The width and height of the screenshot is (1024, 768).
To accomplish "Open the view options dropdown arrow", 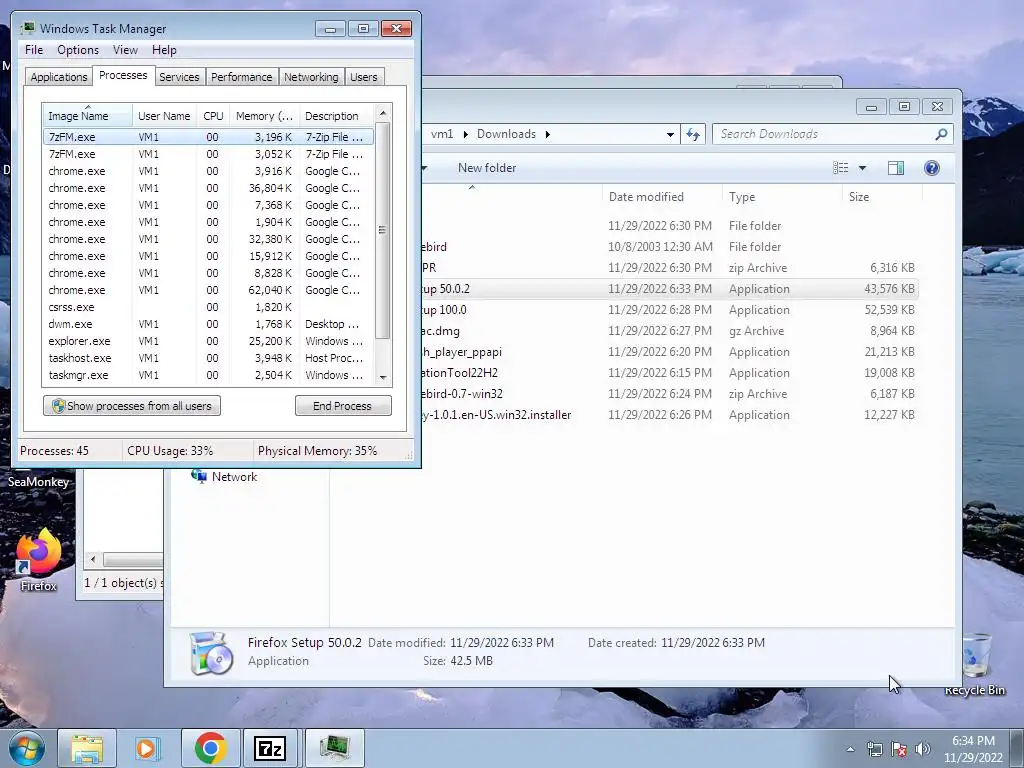I will 862,168.
